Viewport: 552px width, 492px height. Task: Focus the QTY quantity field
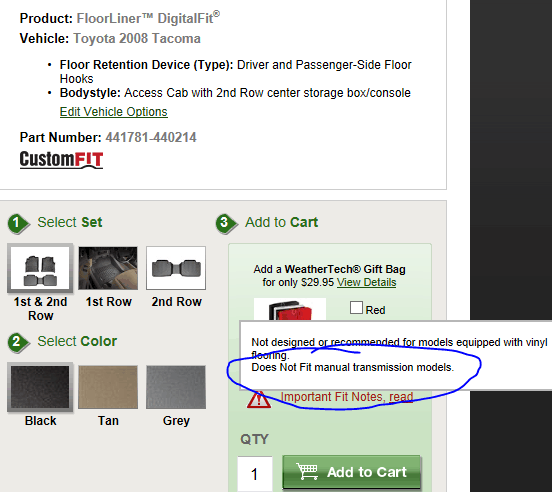pyautogui.click(x=255, y=474)
